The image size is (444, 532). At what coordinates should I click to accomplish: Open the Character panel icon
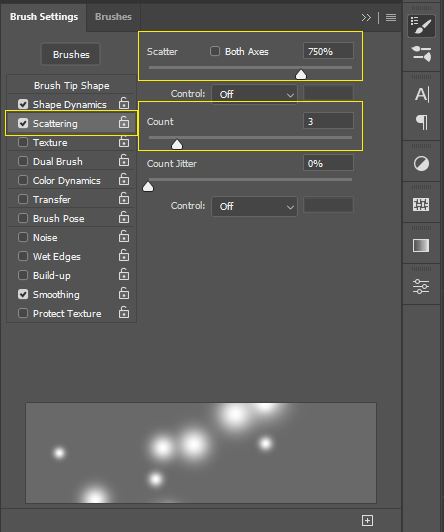pos(422,94)
